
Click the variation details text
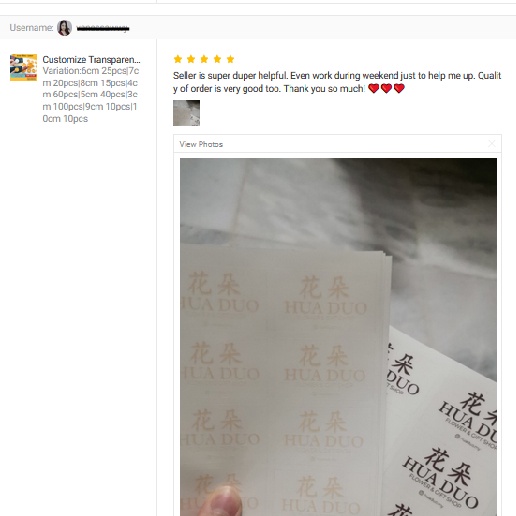pyautogui.click(x=90, y=95)
